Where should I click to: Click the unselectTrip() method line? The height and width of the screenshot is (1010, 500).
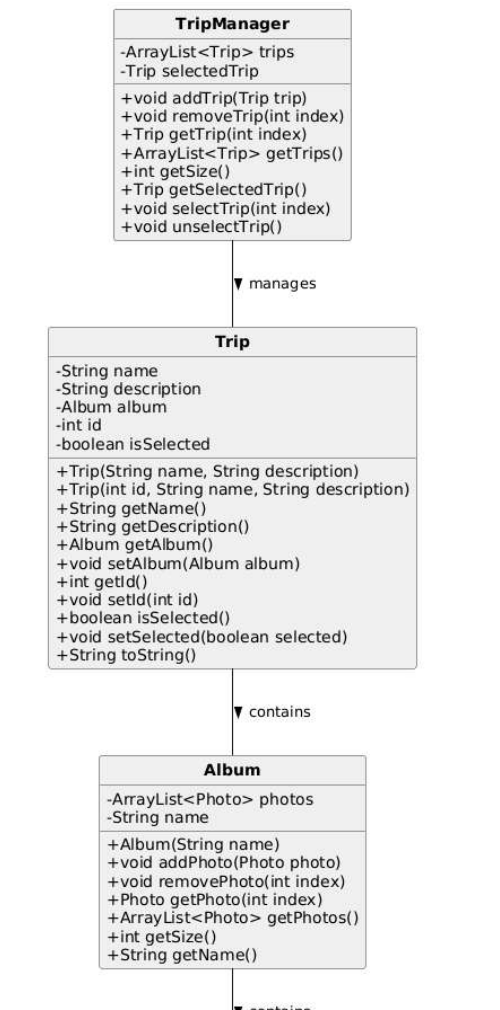click(x=201, y=227)
